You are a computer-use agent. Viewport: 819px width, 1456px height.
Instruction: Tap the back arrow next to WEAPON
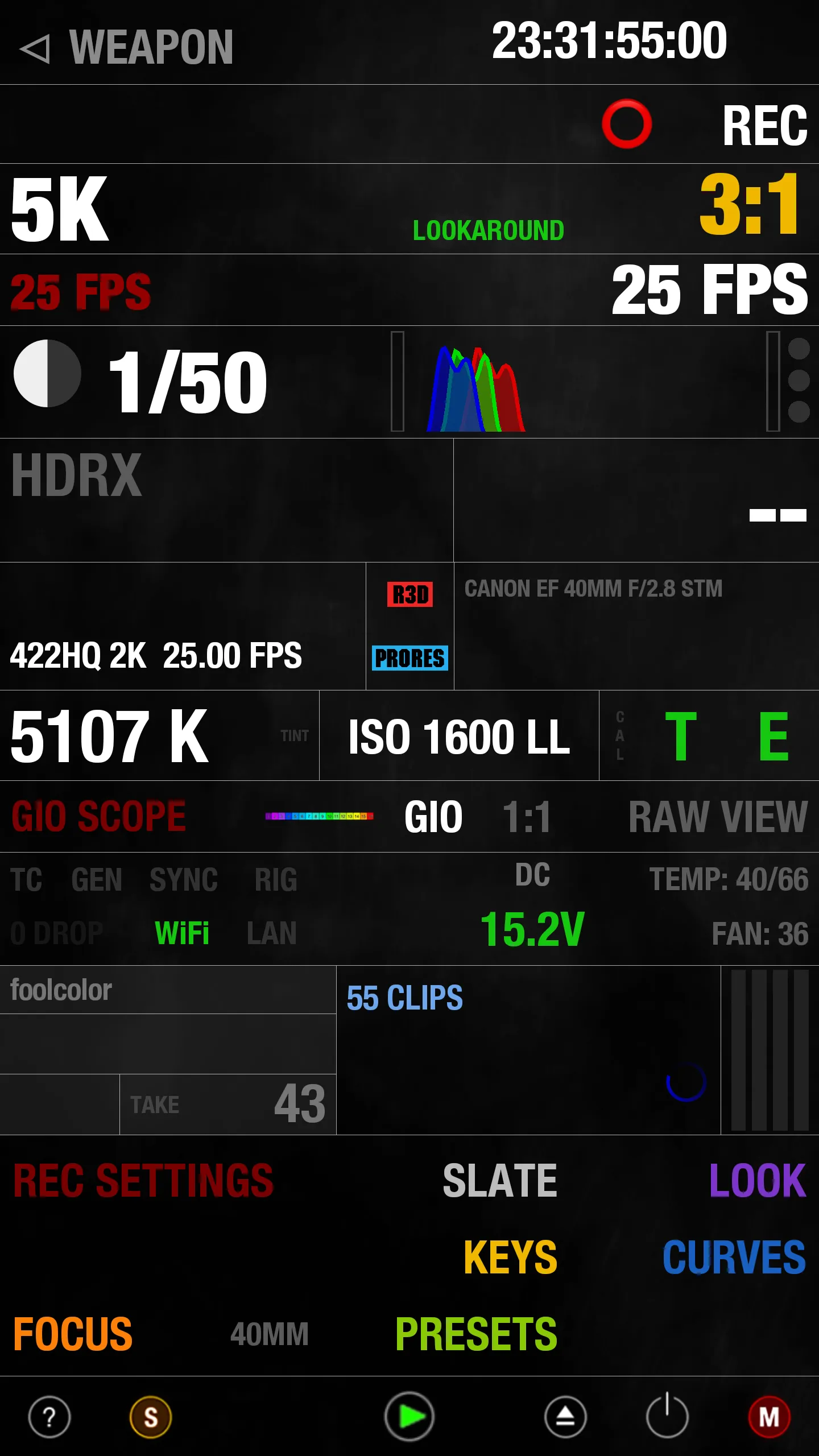(35, 48)
